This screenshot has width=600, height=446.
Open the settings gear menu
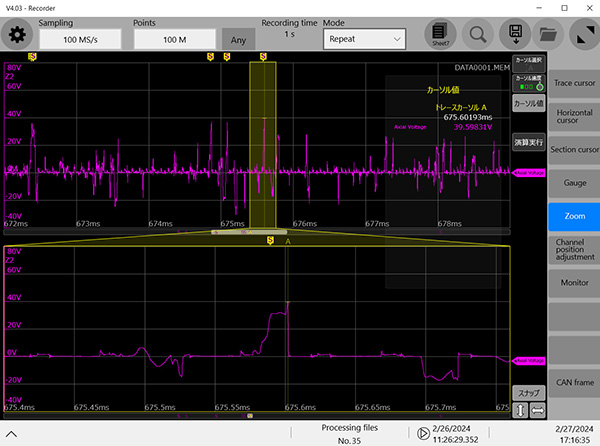[17, 35]
